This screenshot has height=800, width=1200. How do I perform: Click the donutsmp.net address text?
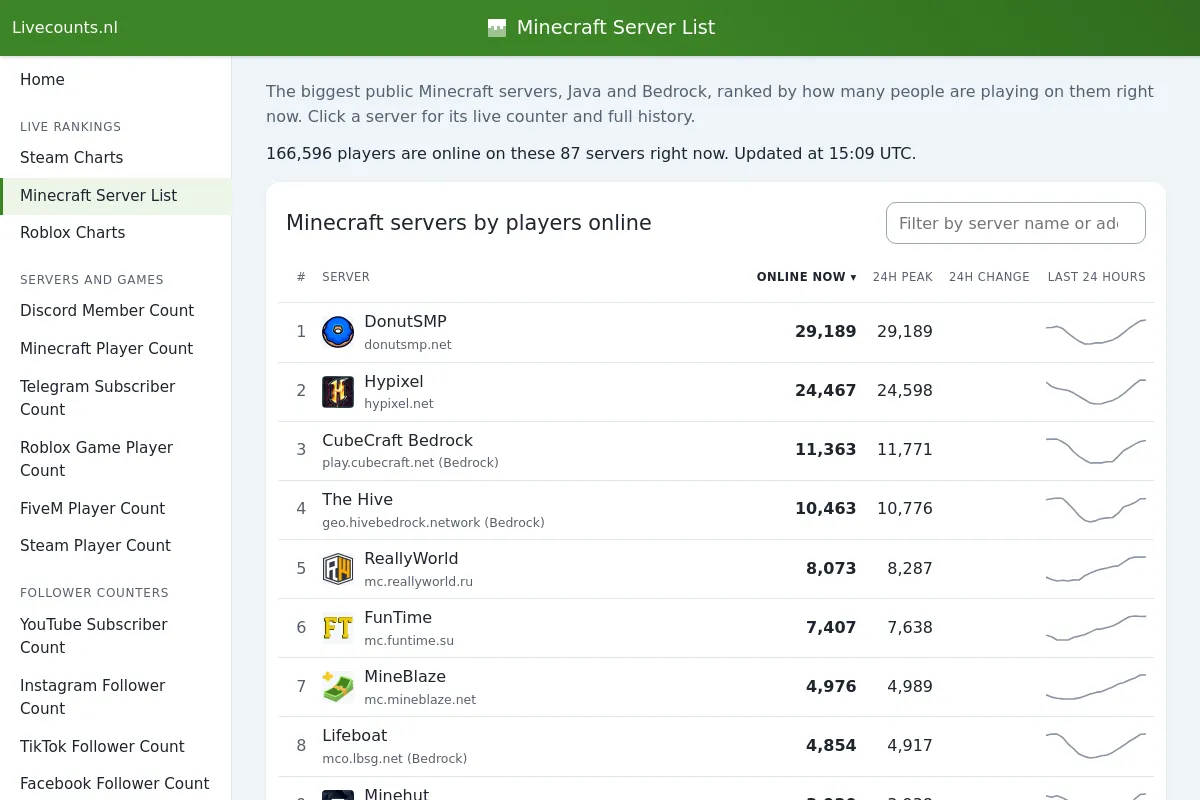pos(408,344)
